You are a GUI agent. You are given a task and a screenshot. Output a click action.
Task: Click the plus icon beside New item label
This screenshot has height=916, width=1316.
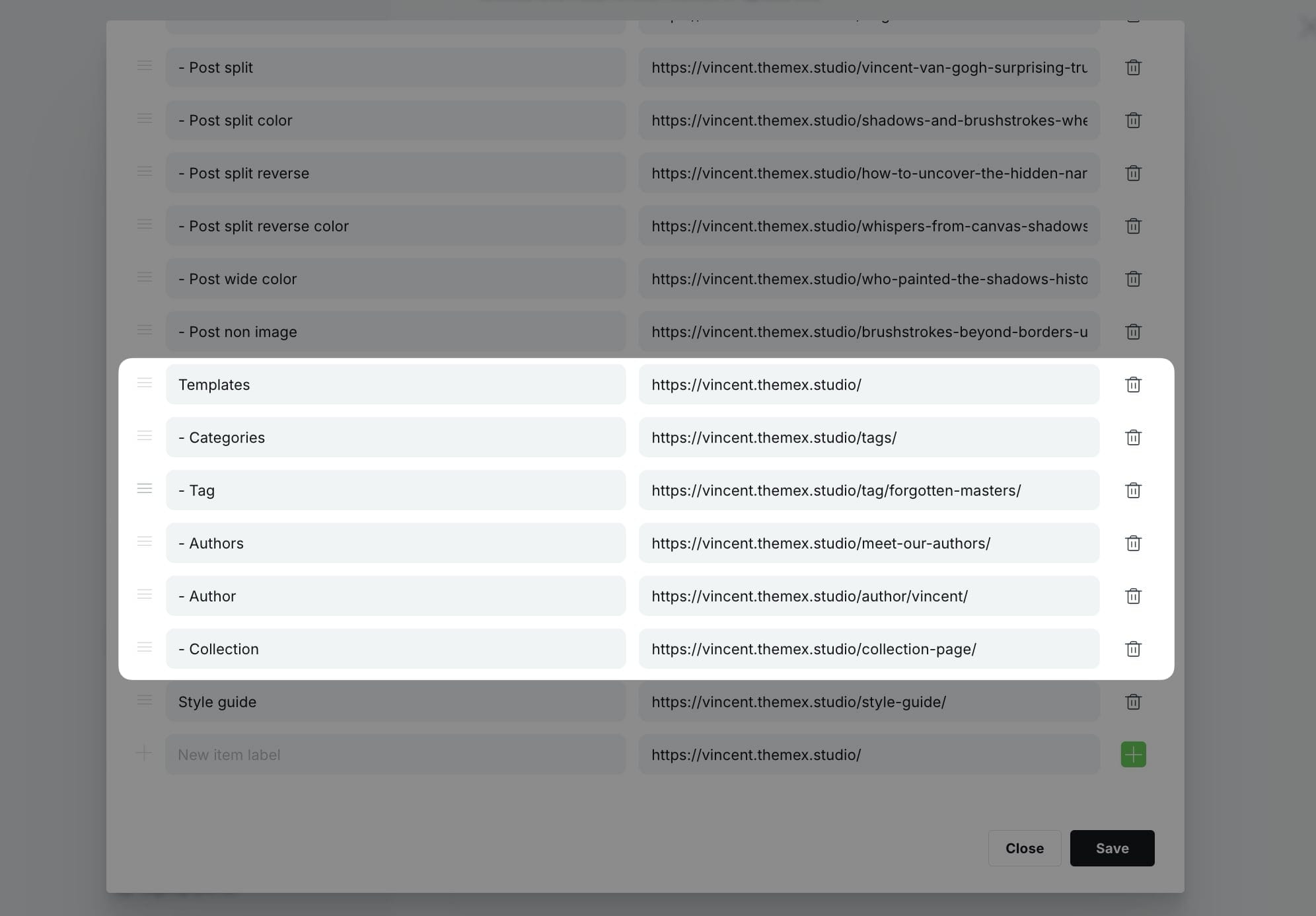click(144, 752)
